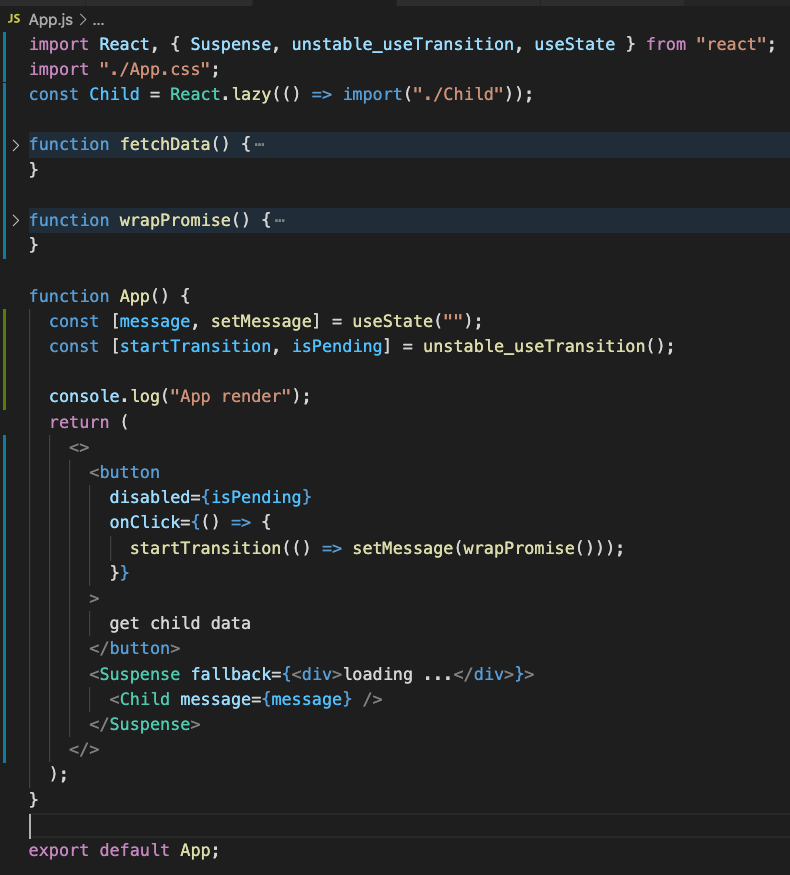Image resolution: width=790 pixels, height=875 pixels.
Task: Click the useState("") call
Action: (x=412, y=321)
